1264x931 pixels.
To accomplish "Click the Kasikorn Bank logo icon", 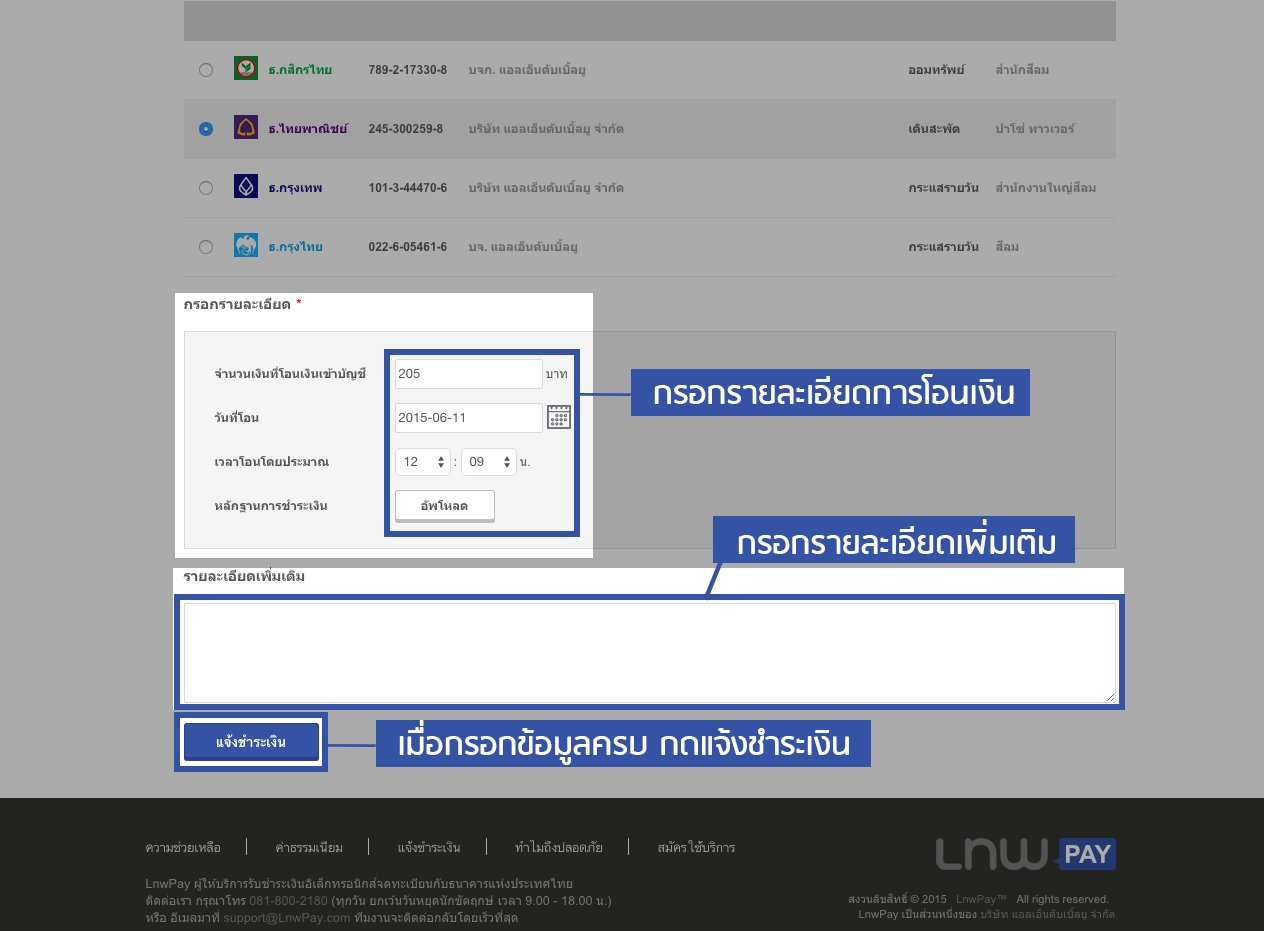I will point(246,69).
